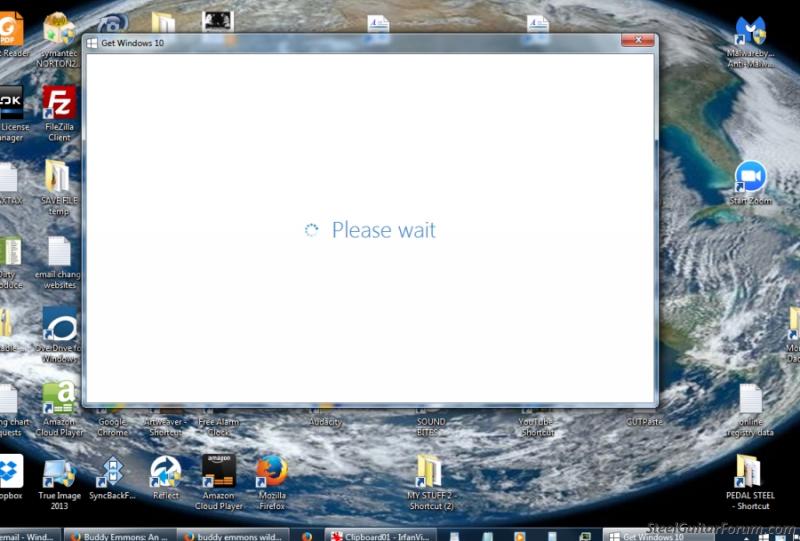The height and width of the screenshot is (541, 800).
Task: Open the online registry data file
Action: click(x=750, y=400)
